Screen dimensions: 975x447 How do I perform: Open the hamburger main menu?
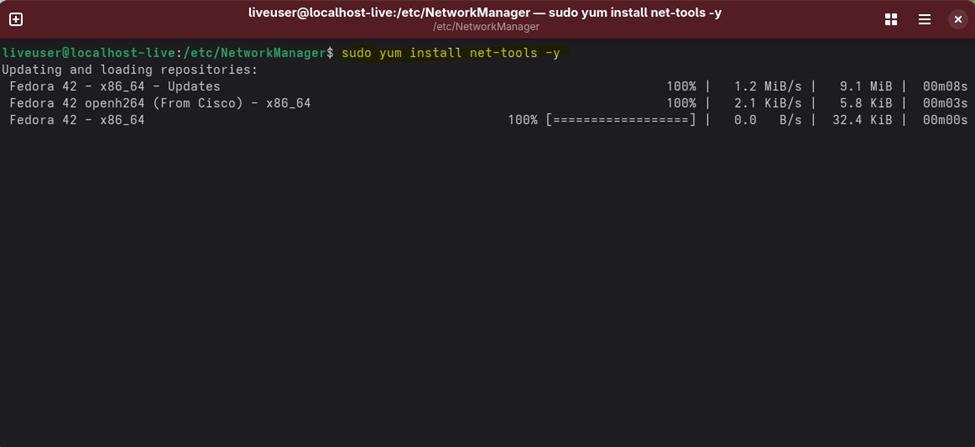coord(924,20)
